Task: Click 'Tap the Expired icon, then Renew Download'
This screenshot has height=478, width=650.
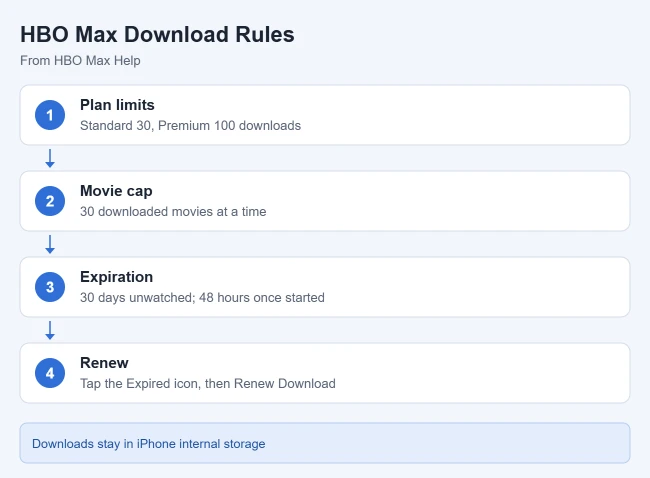Action: 208,383
